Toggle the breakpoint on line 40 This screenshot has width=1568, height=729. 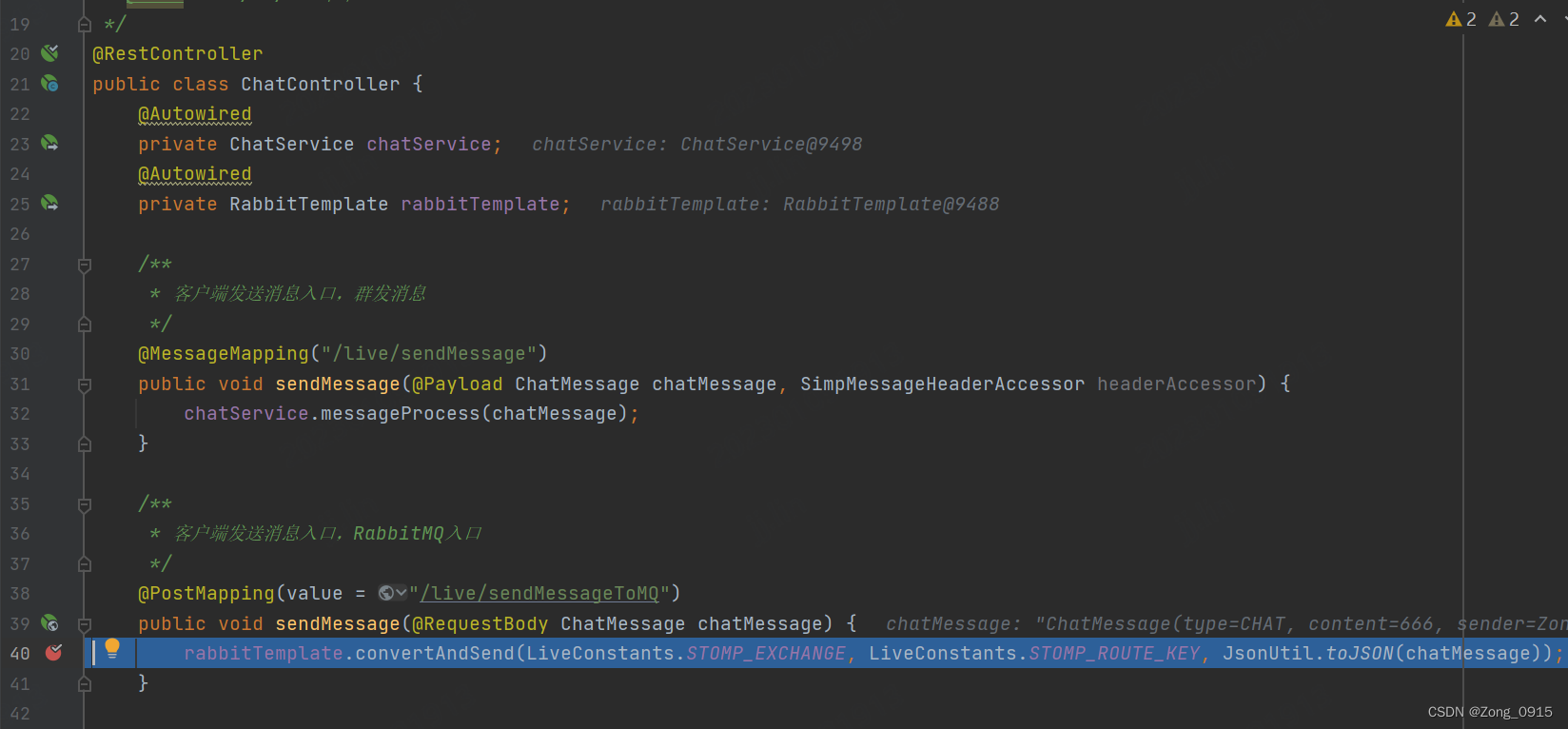pos(53,653)
